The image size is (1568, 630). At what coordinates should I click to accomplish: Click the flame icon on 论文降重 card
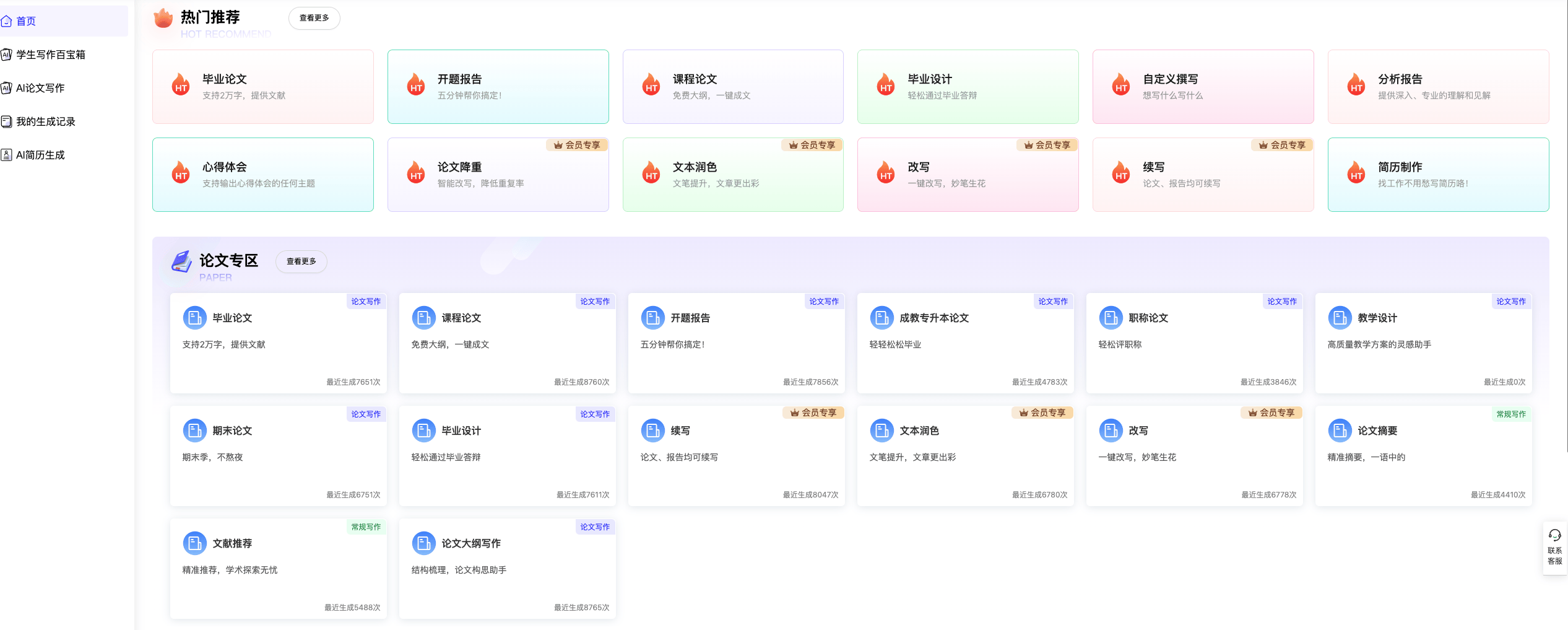416,172
